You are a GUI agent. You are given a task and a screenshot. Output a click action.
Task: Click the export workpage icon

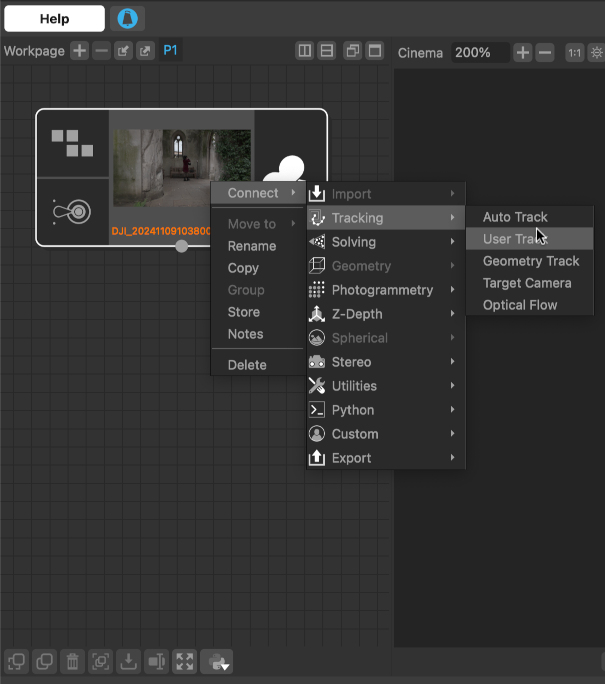145,51
